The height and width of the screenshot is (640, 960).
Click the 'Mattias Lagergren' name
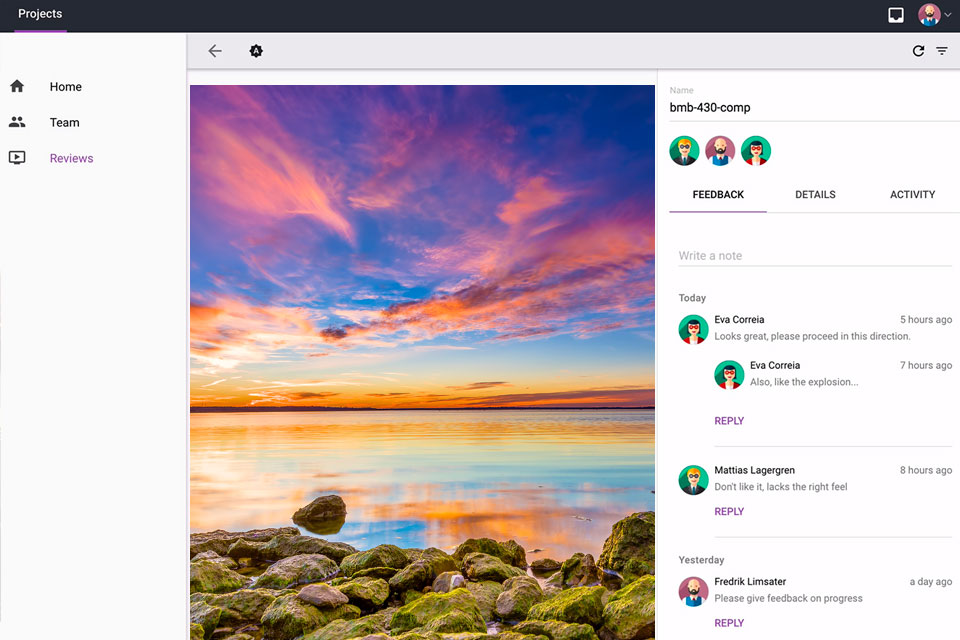754,470
